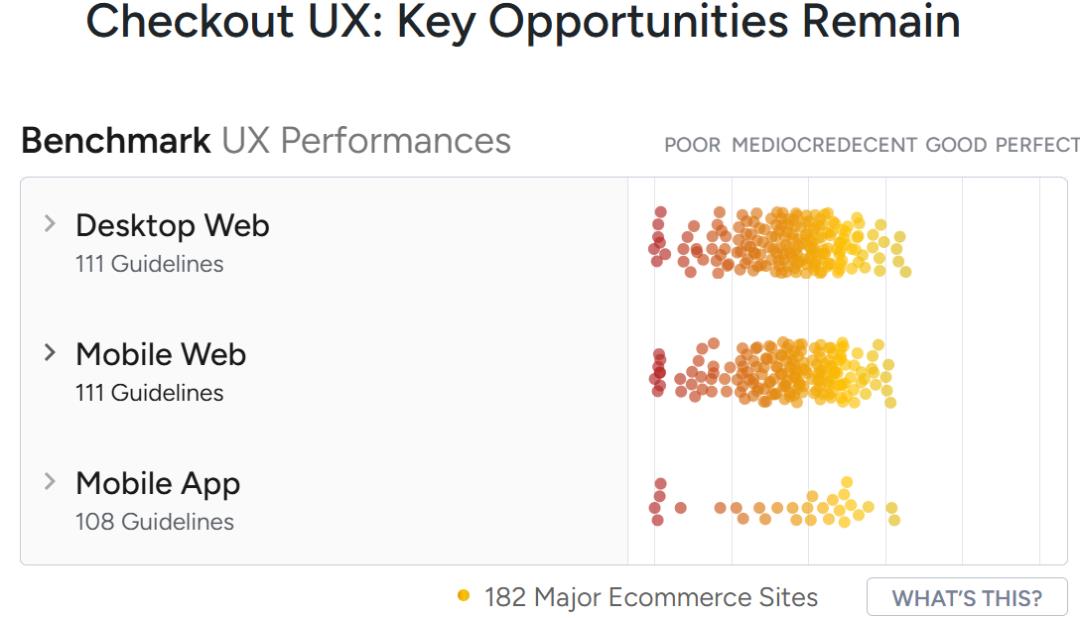
Task: Click the PERFECT column label
Action: [1037, 145]
